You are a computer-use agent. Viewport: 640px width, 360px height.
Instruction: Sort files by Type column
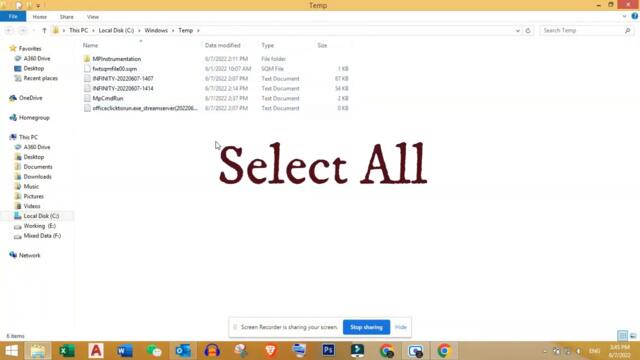point(267,45)
